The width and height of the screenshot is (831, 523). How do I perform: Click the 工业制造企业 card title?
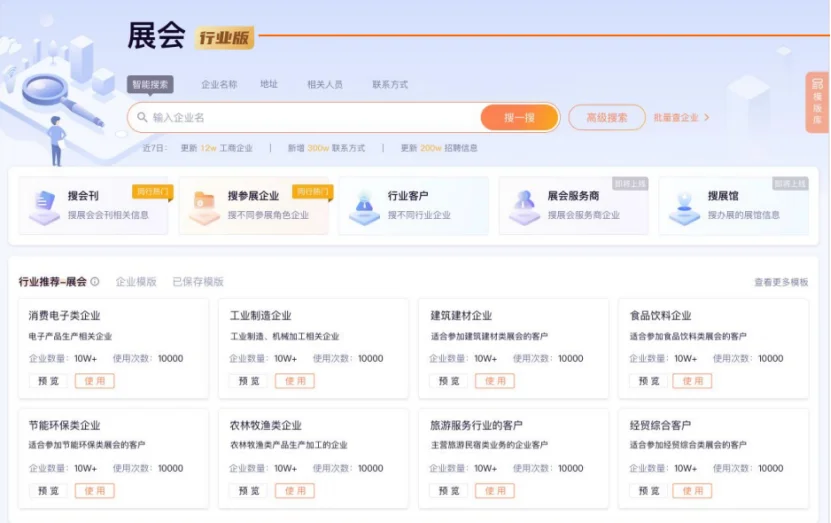[260, 315]
